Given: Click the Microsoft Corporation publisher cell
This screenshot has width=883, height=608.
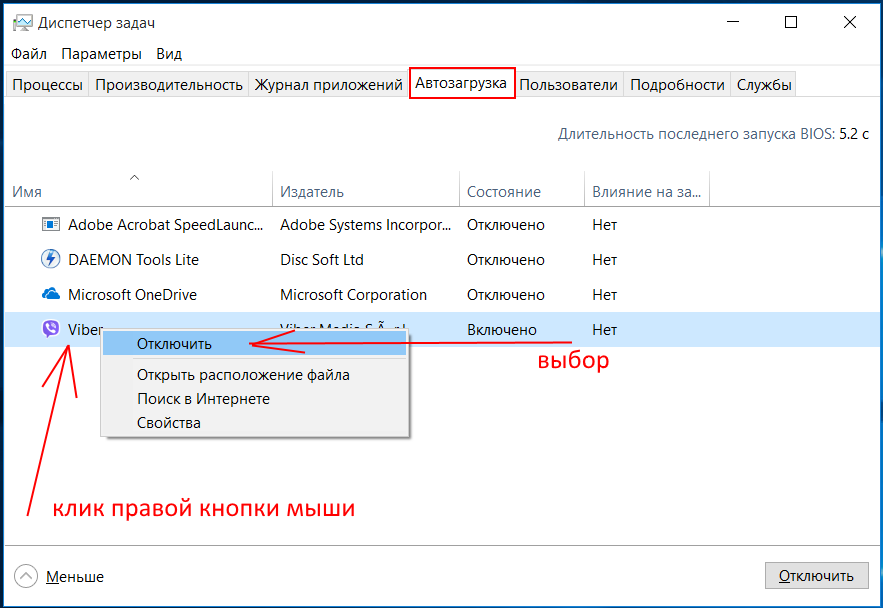Looking at the screenshot, I should click(353, 294).
